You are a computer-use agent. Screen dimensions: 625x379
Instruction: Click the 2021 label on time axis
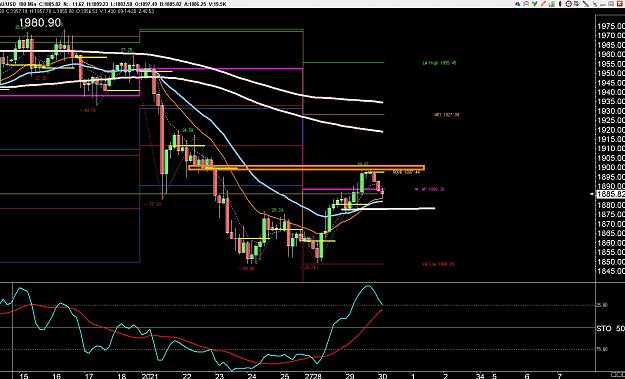click(x=149, y=375)
